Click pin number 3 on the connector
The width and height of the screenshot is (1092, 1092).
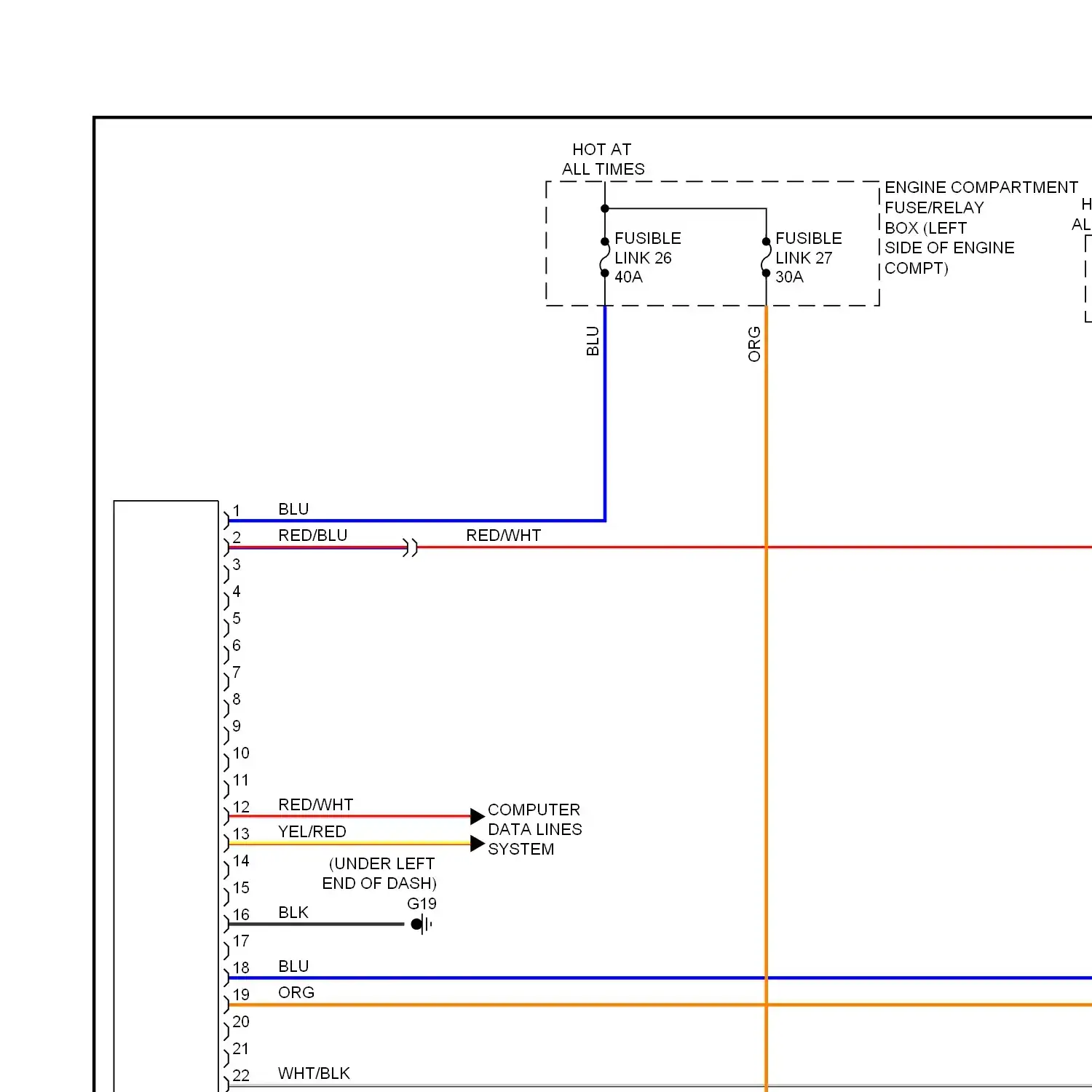[237, 564]
